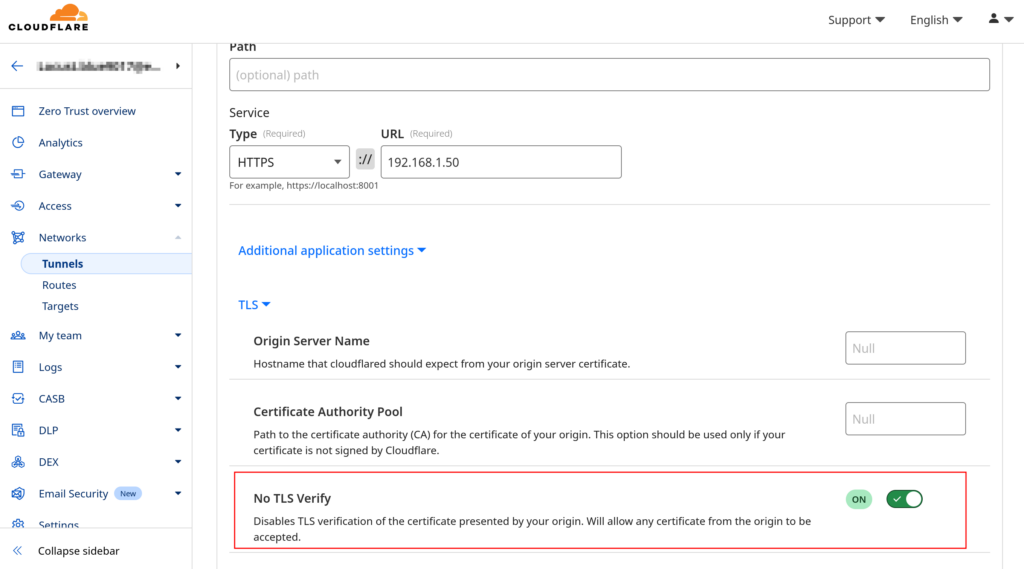Click the DLP icon in sidebar

click(18, 430)
